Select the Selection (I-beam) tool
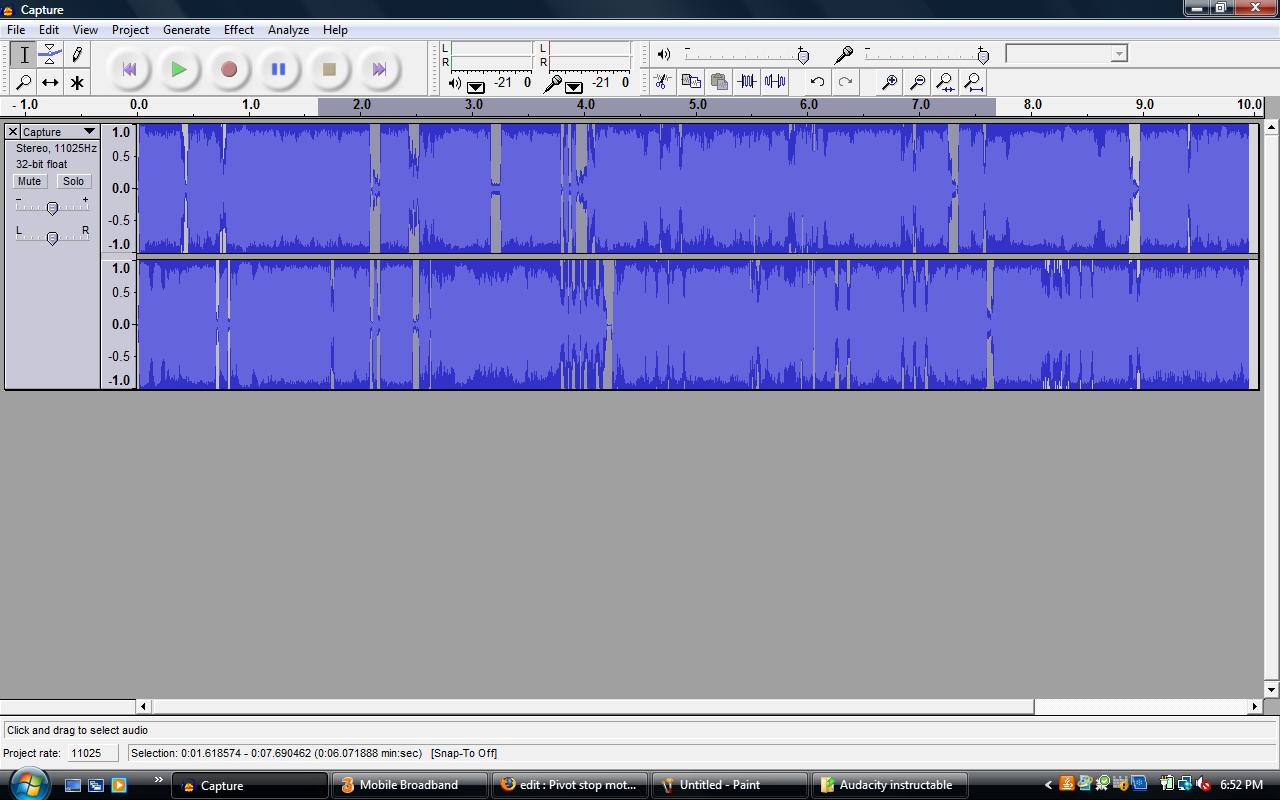 pyautogui.click(x=24, y=55)
